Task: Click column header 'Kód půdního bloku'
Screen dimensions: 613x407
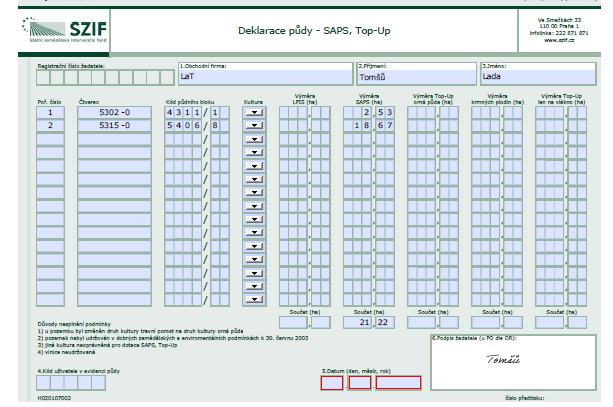Action: [190, 102]
